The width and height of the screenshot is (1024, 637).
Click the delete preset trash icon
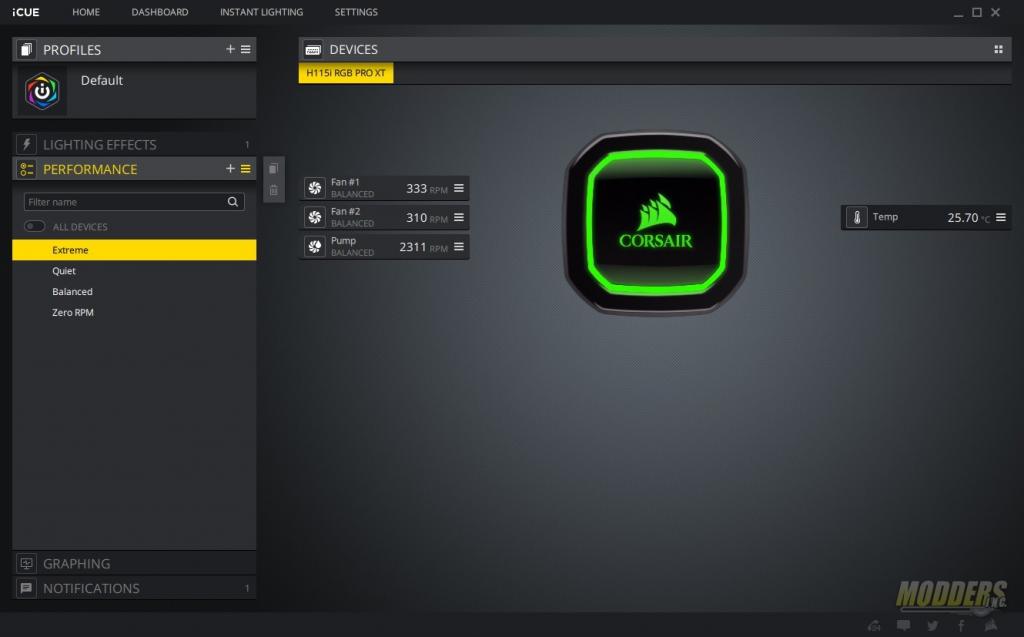tap(274, 190)
